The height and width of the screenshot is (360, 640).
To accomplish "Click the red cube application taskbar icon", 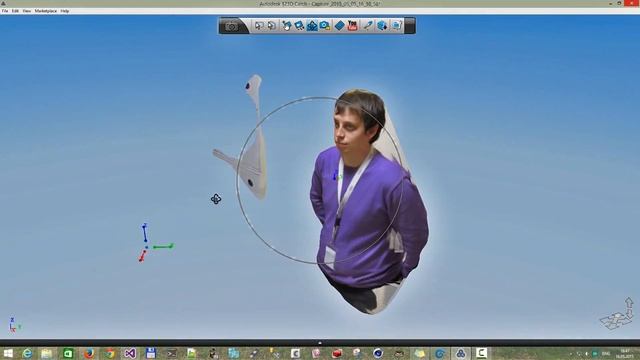I will pos(337,353).
